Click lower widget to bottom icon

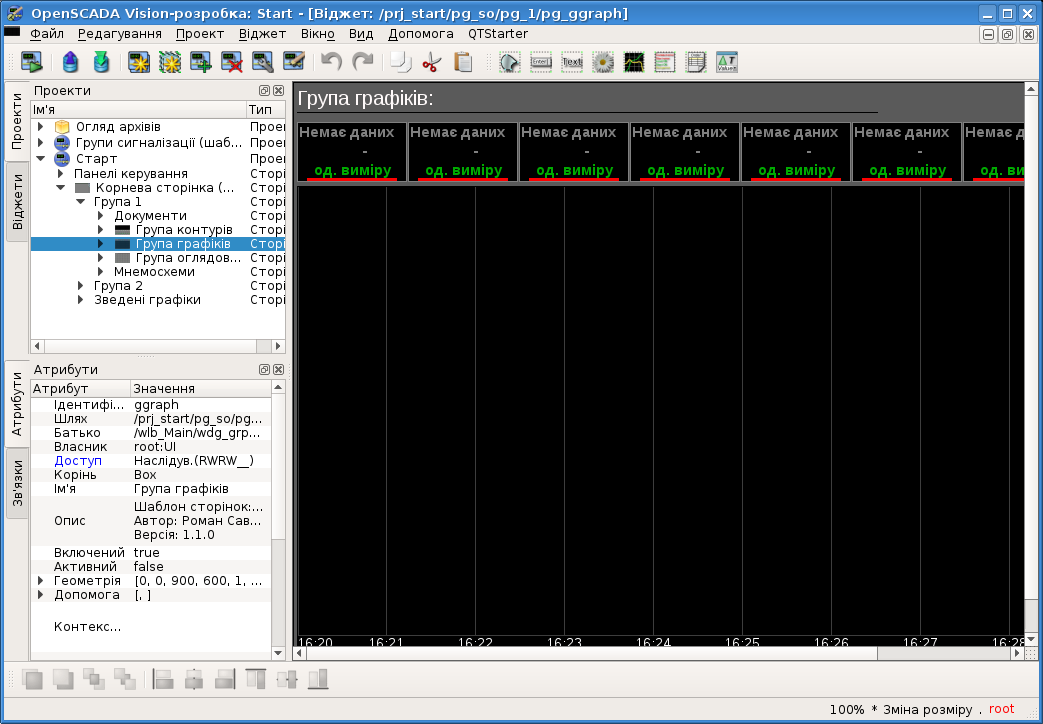click(x=63, y=679)
